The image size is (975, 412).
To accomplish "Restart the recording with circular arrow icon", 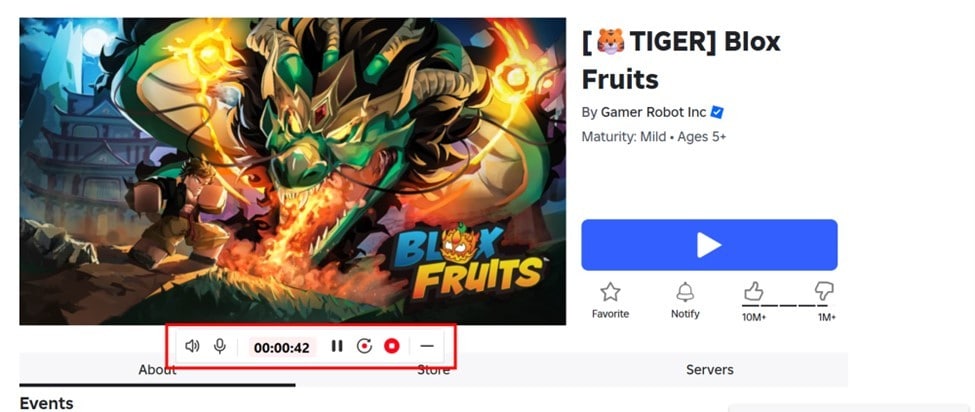I will [364, 346].
